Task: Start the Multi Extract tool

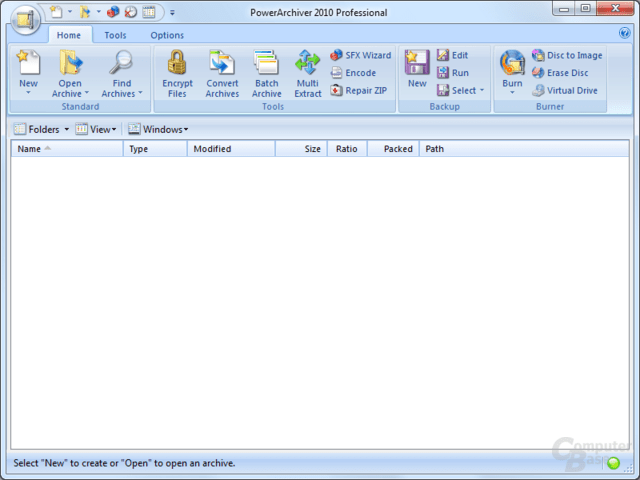Action: [x=308, y=73]
